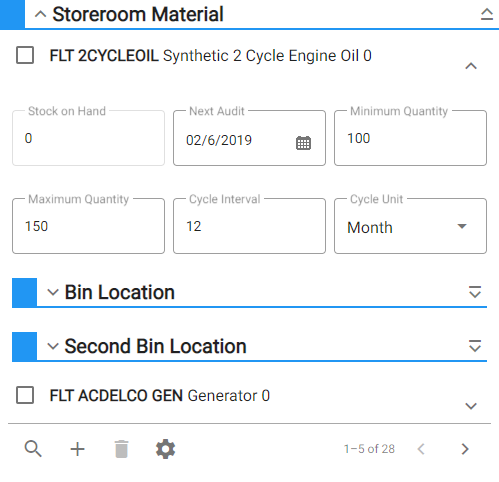Open the settings gear icon
The image size is (499, 482).
(165, 449)
